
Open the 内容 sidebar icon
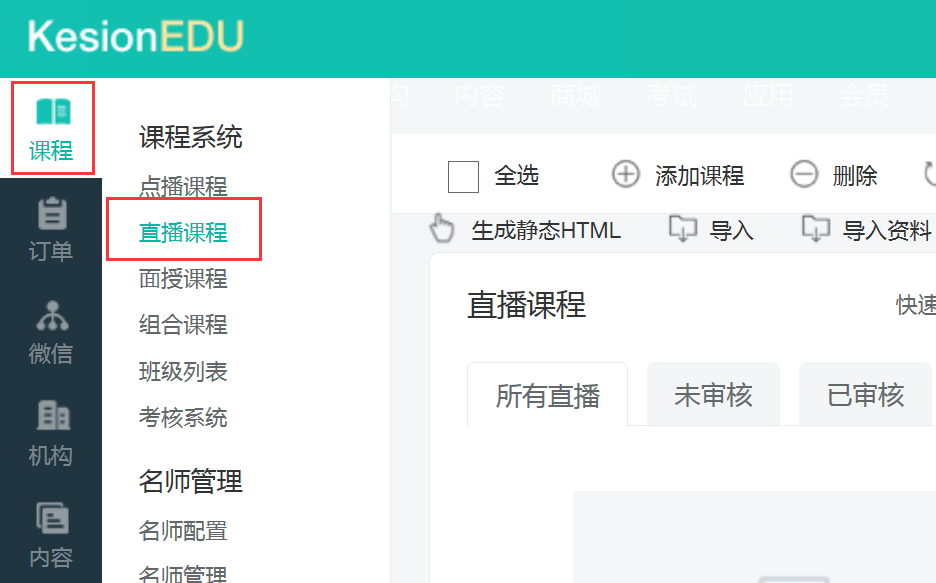click(51, 518)
